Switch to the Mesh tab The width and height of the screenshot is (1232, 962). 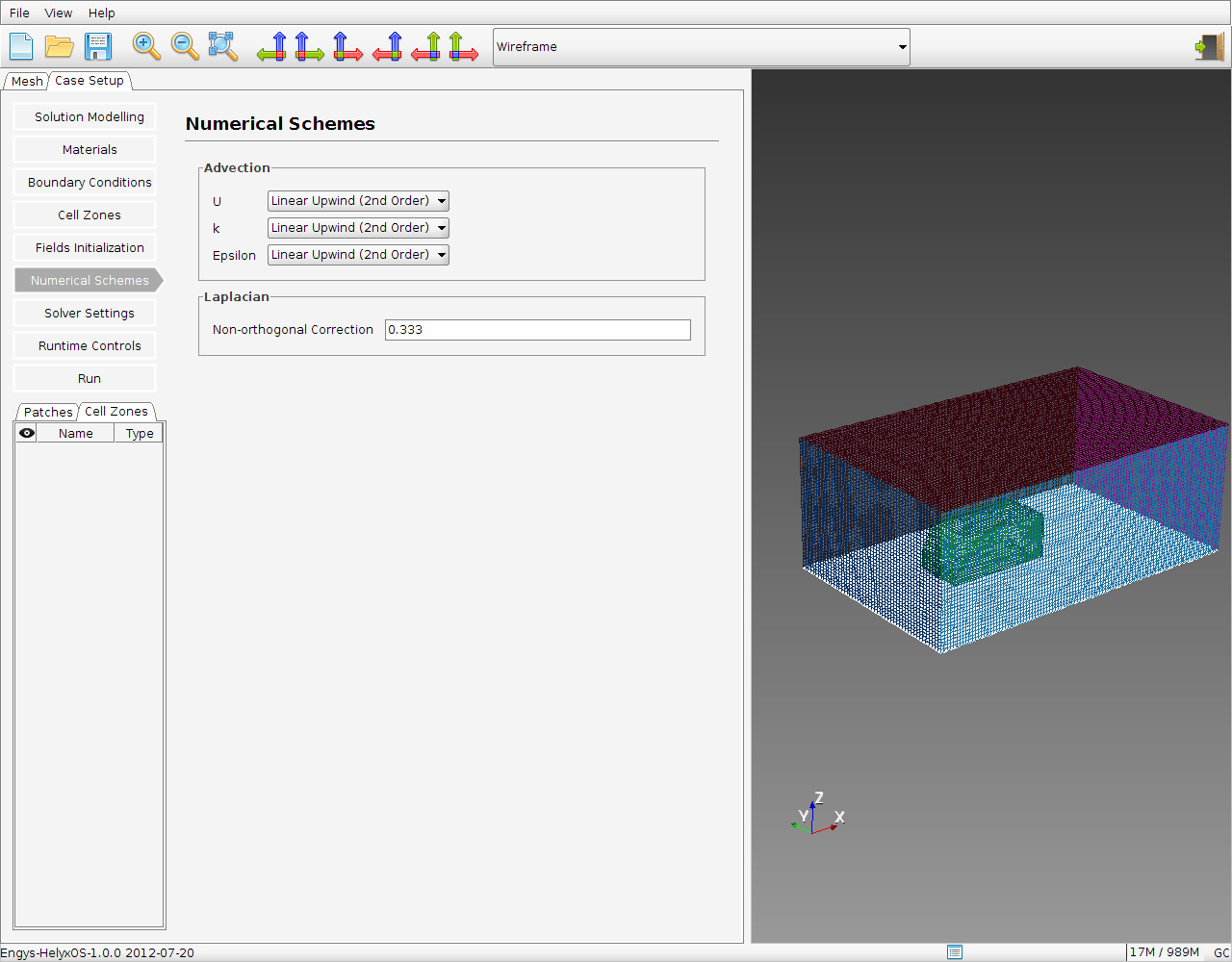coord(27,82)
